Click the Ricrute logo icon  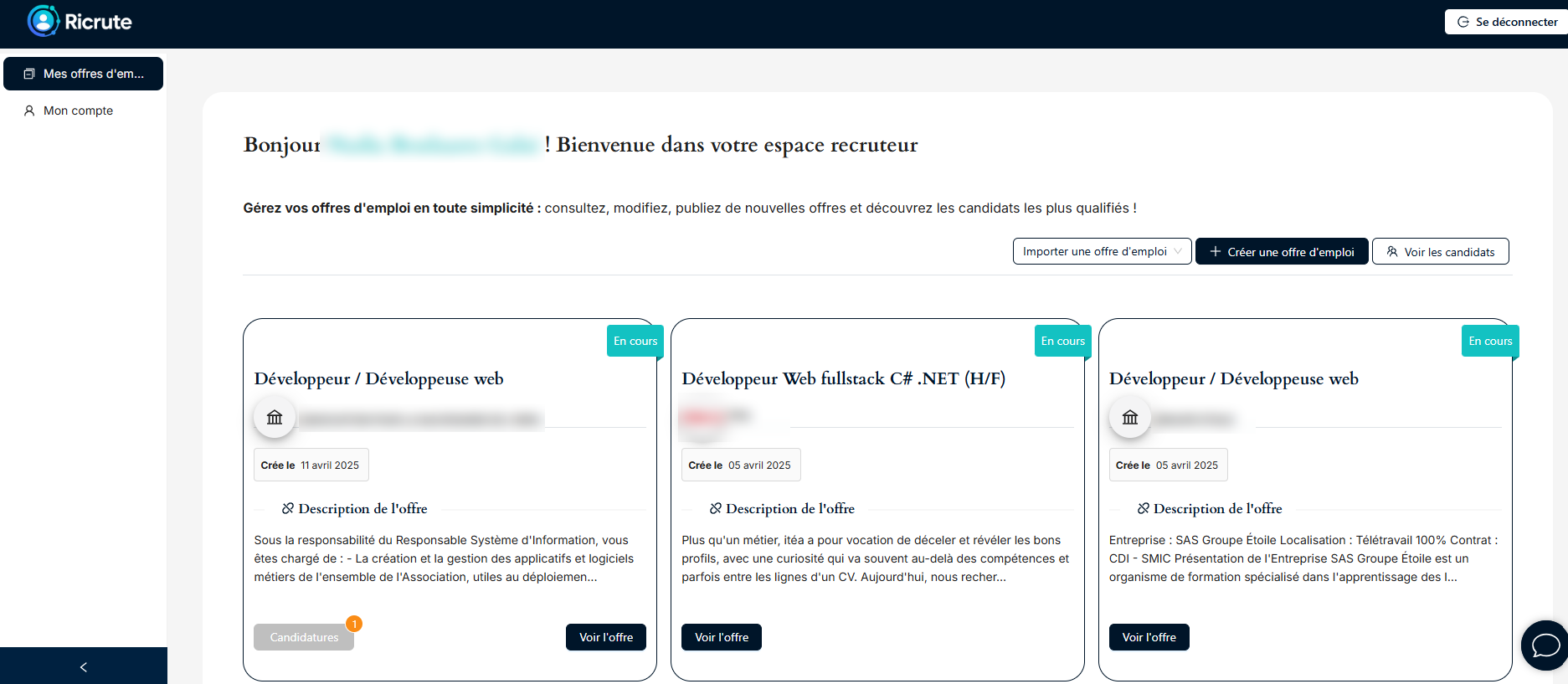(x=44, y=21)
